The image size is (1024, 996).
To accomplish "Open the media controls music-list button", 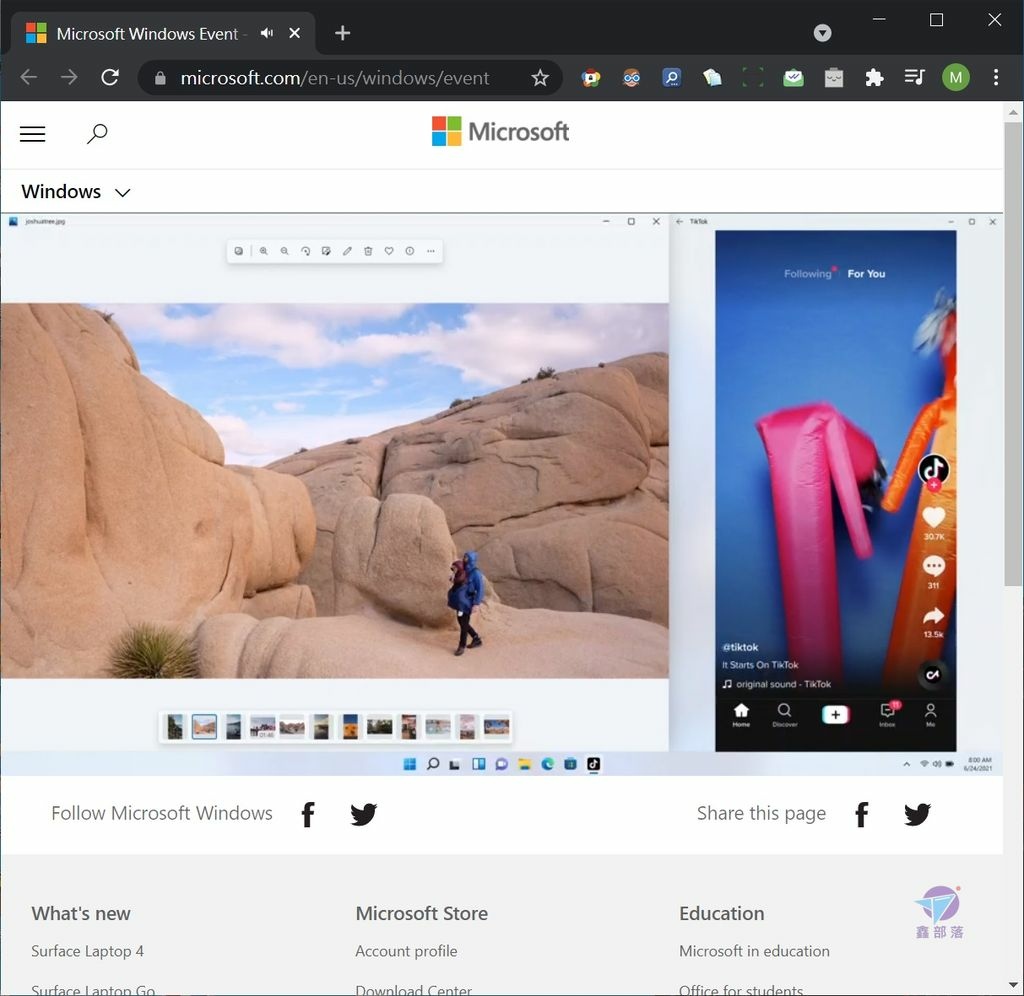I will pos(914,78).
